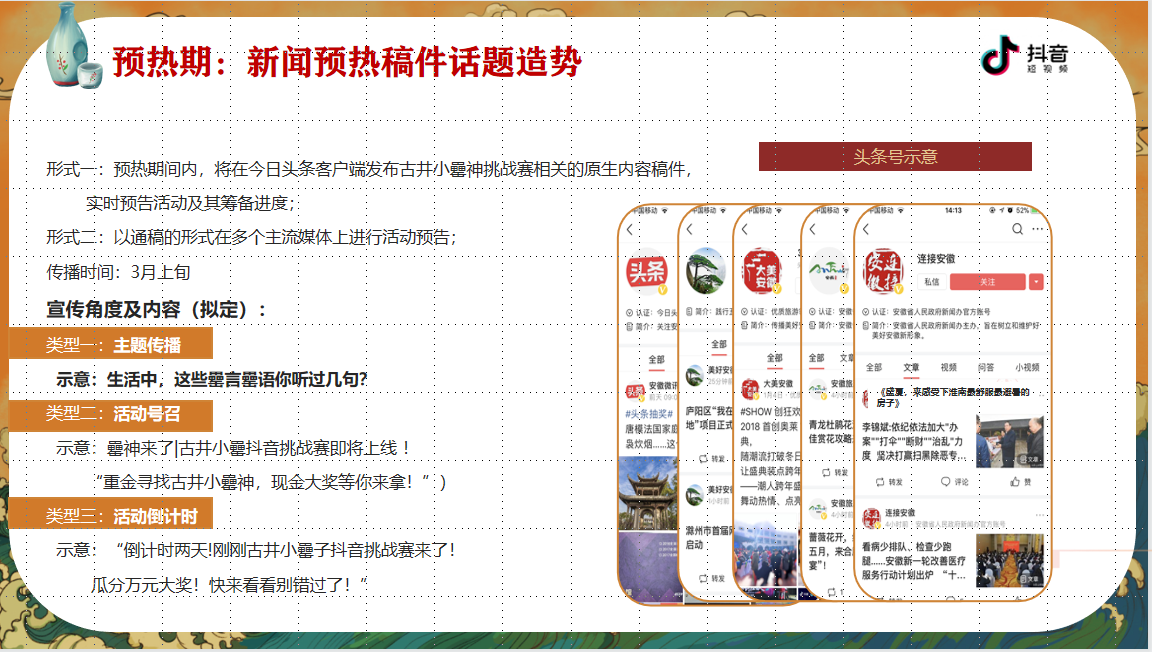Viewport: 1152px width, 652px height.
Task: Click the 头条 red avatar logo
Action: (x=647, y=272)
